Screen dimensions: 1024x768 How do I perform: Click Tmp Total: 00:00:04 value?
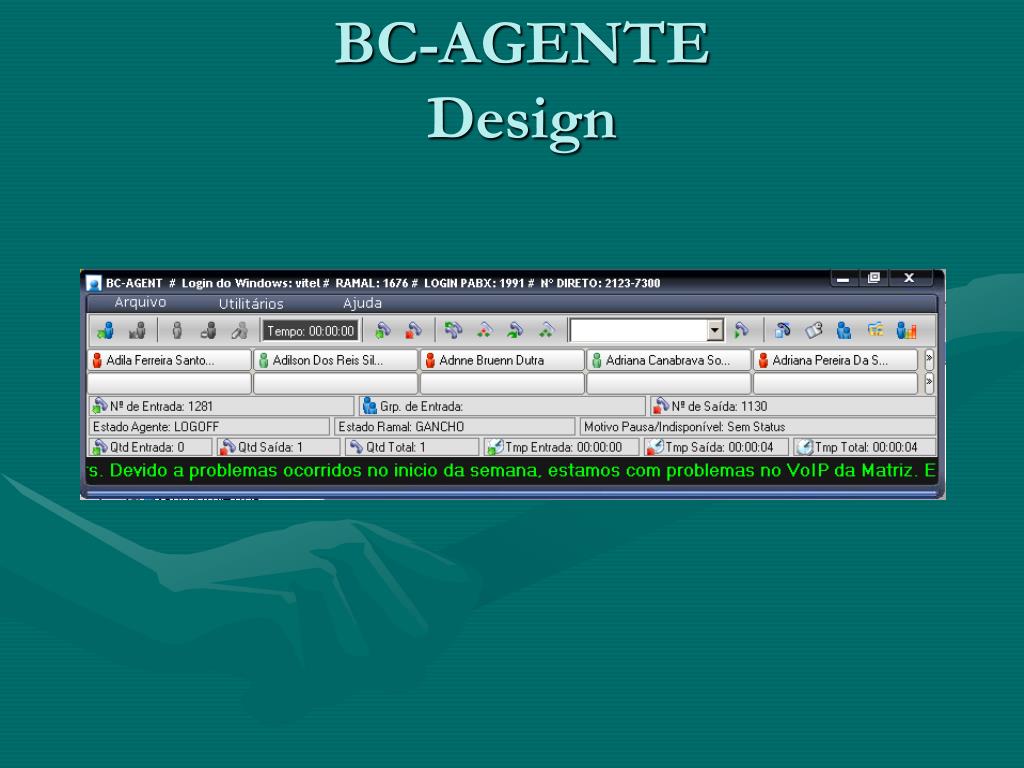tap(866, 447)
